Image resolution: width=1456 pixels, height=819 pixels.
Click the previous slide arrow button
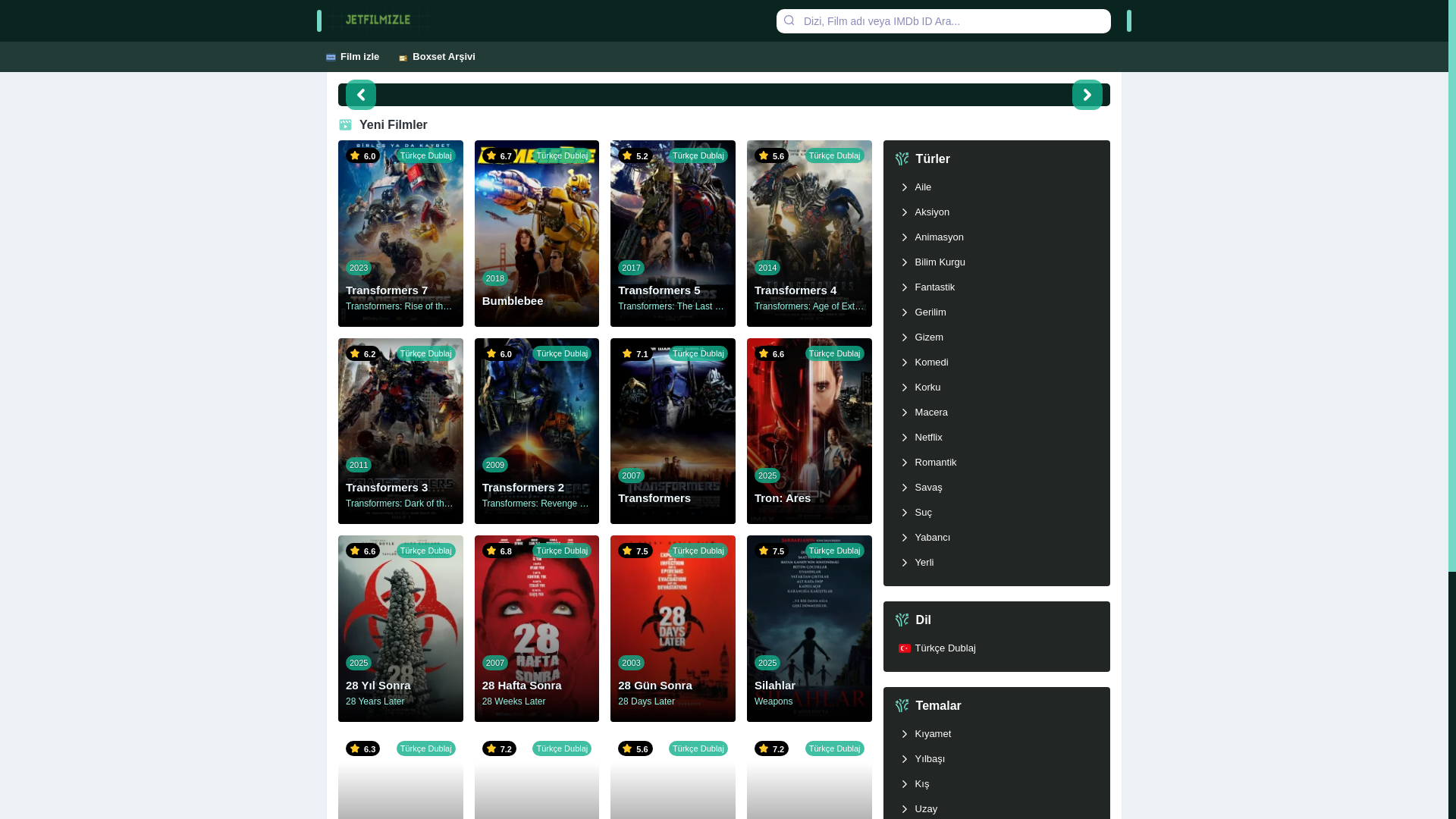tap(361, 95)
